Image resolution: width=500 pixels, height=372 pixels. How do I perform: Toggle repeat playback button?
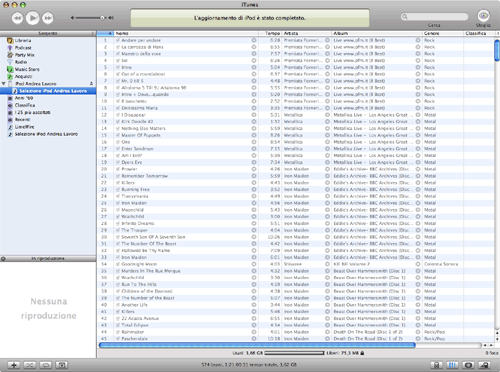point(45,365)
